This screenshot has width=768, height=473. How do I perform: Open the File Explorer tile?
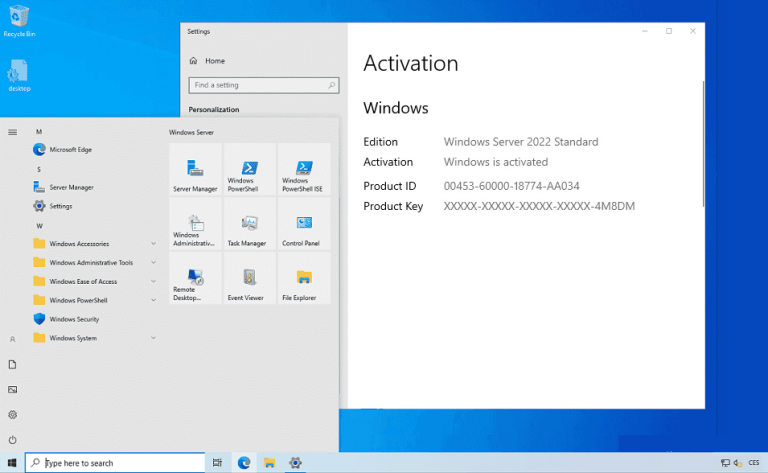(x=304, y=278)
